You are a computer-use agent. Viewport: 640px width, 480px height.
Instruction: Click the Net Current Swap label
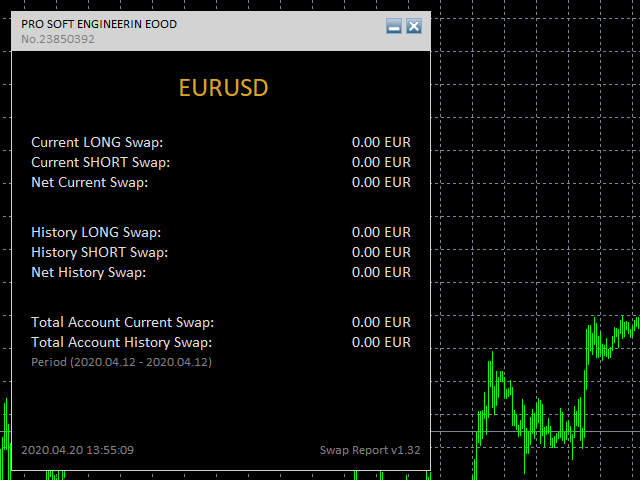click(90, 182)
